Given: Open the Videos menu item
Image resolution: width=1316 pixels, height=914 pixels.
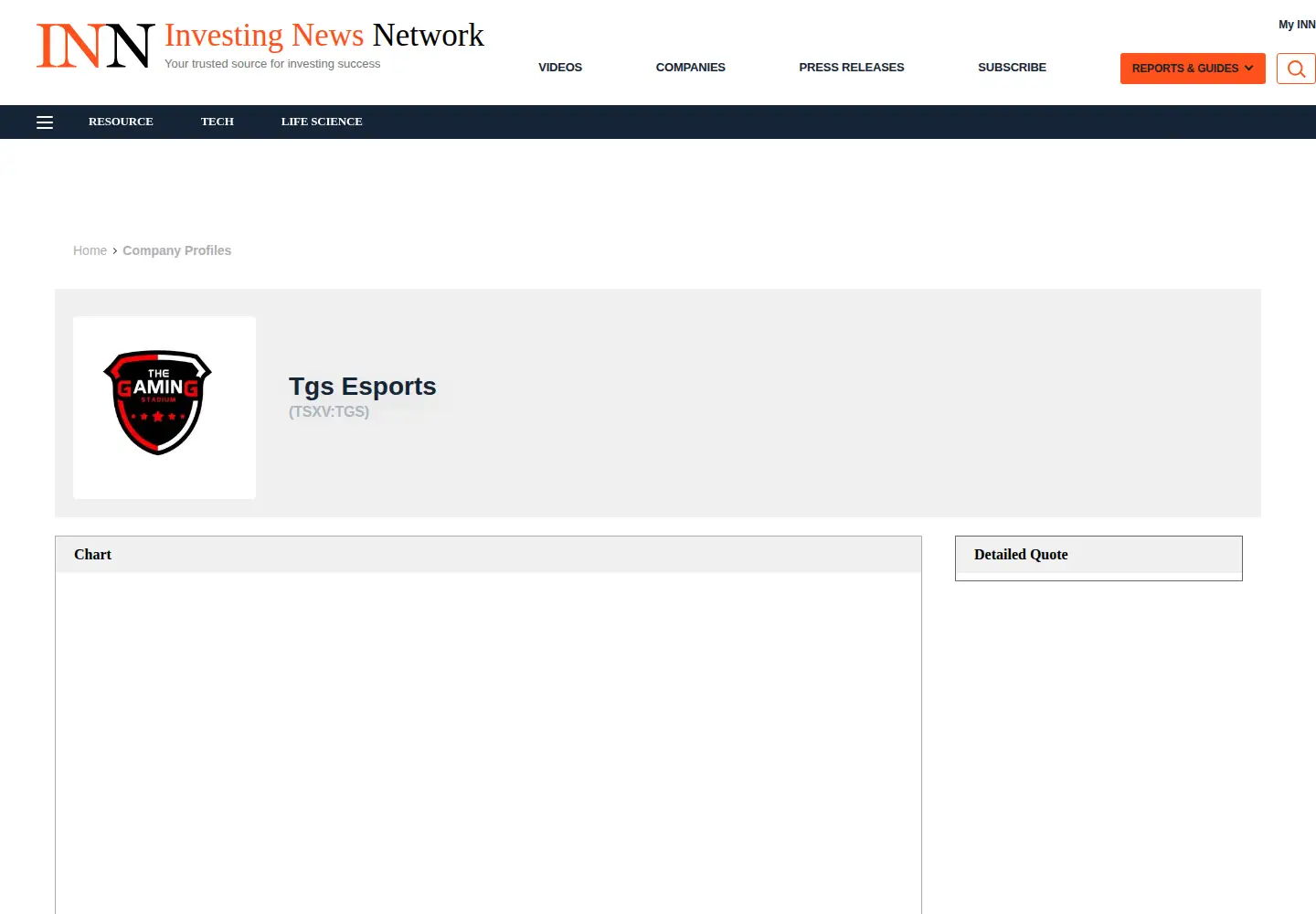Looking at the screenshot, I should coord(560,68).
